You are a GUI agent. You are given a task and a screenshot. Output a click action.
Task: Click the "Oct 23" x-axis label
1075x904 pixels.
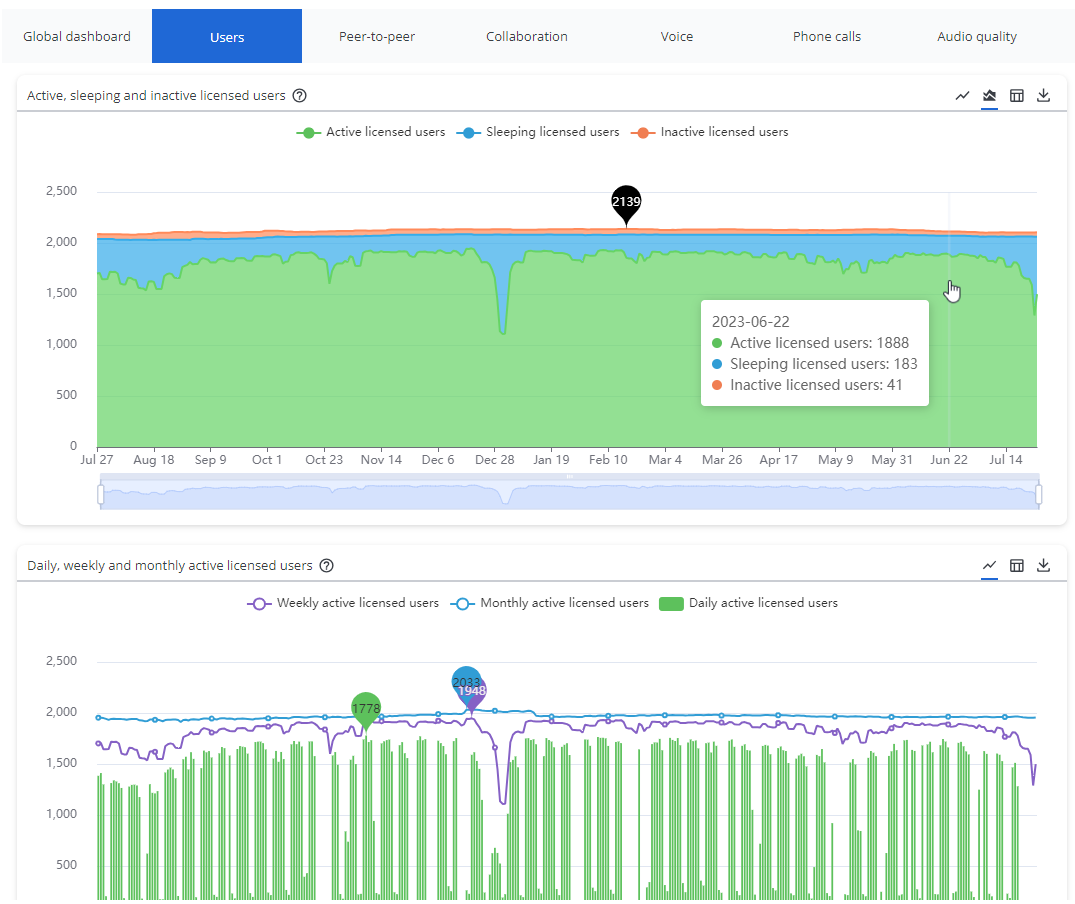pyautogui.click(x=324, y=460)
